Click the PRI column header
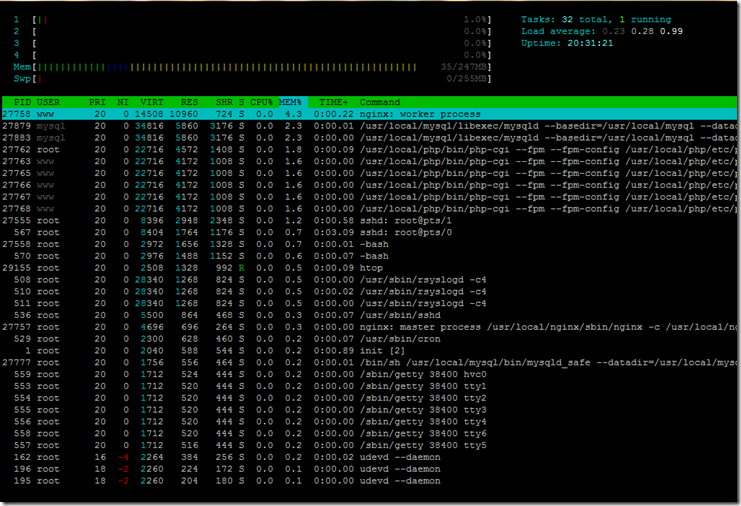This screenshot has height=506, width=741. tap(97, 102)
